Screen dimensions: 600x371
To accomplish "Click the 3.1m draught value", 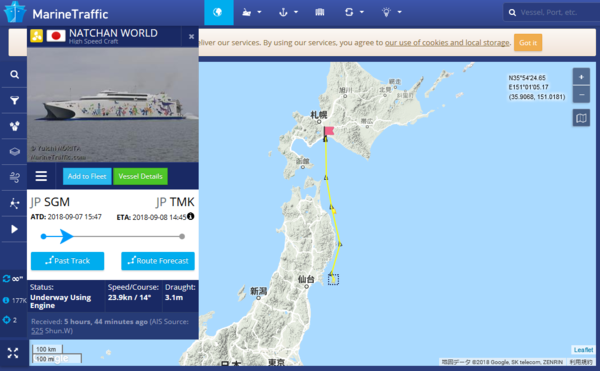I will [x=174, y=298].
